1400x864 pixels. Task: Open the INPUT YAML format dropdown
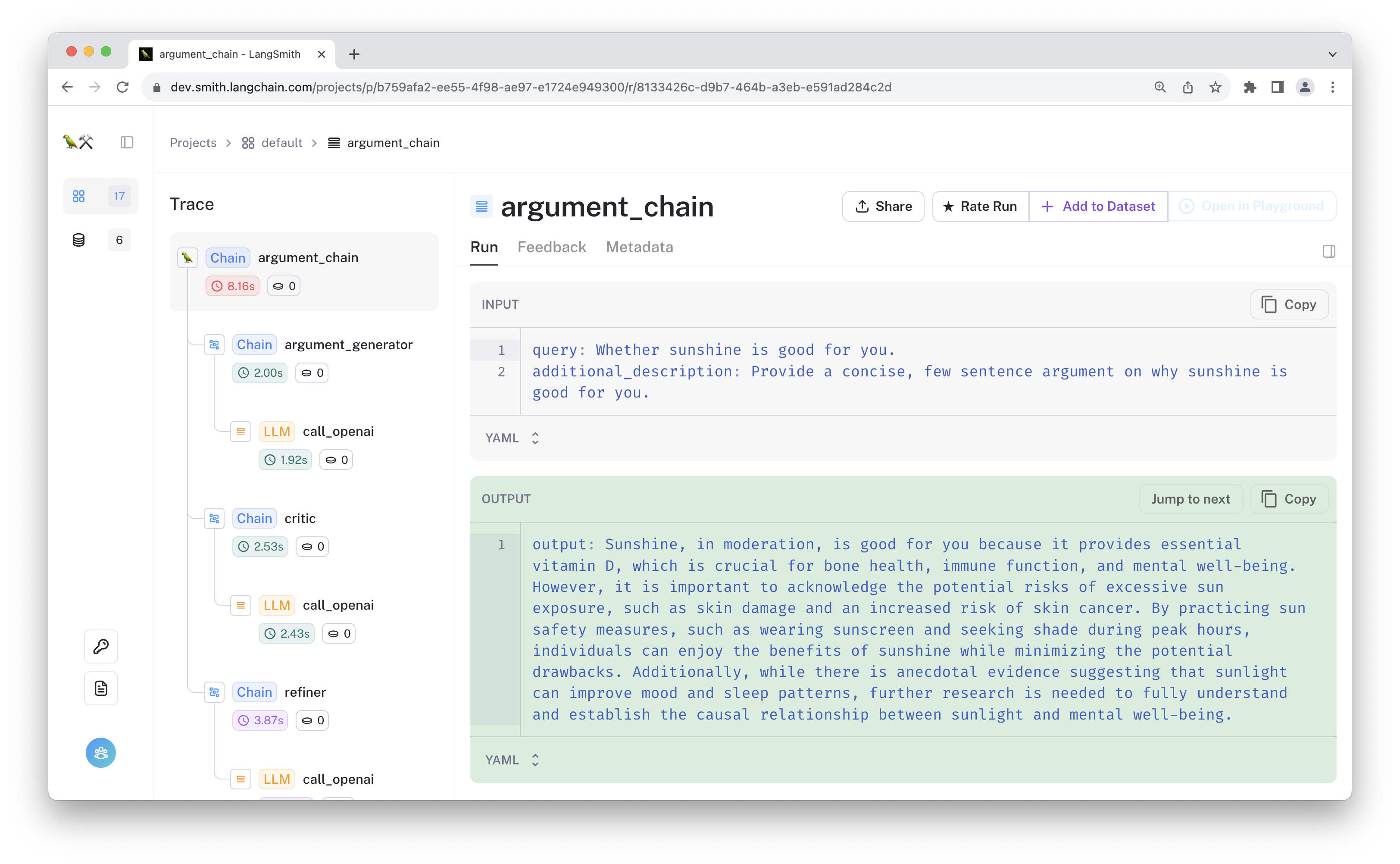(x=512, y=438)
